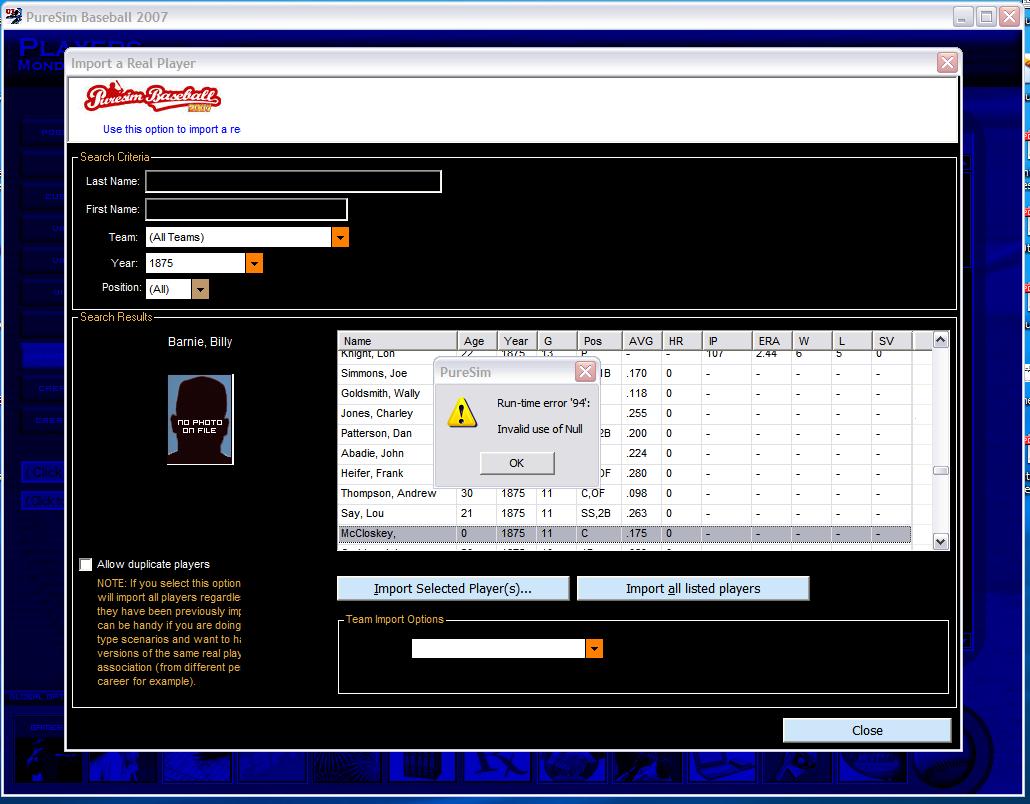Screen dimensions: 1030x804
Task: Click the results list scroll down arrow
Action: point(941,542)
